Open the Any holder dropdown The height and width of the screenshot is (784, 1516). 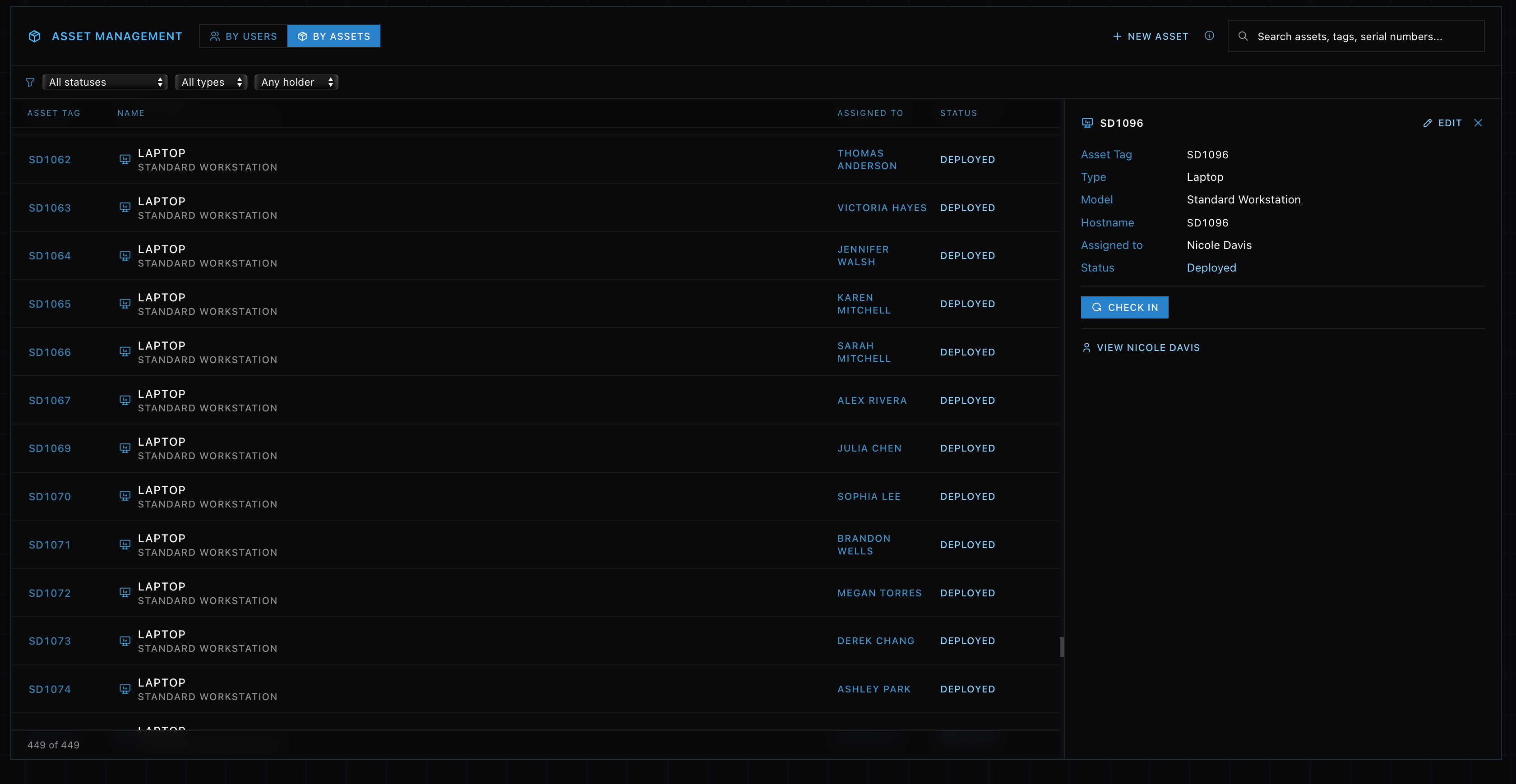tap(296, 83)
